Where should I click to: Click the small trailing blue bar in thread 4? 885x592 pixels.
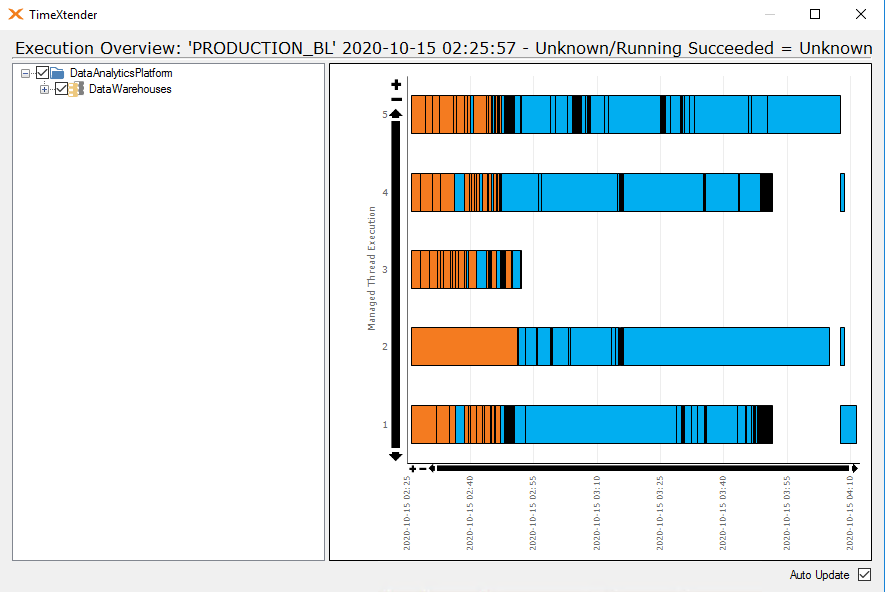[843, 192]
